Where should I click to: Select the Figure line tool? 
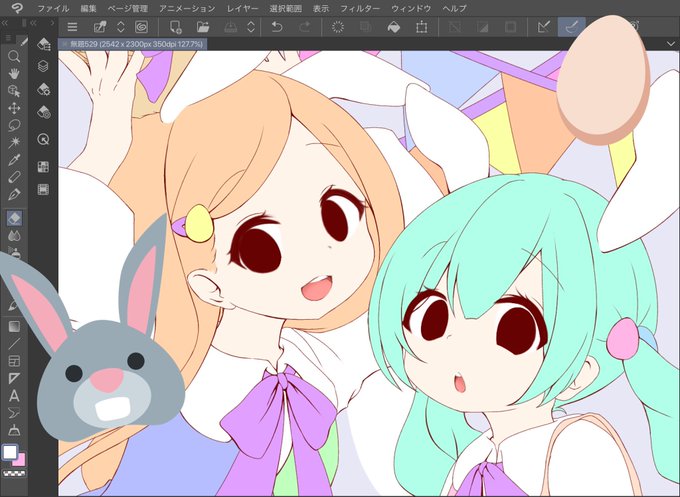point(14,343)
